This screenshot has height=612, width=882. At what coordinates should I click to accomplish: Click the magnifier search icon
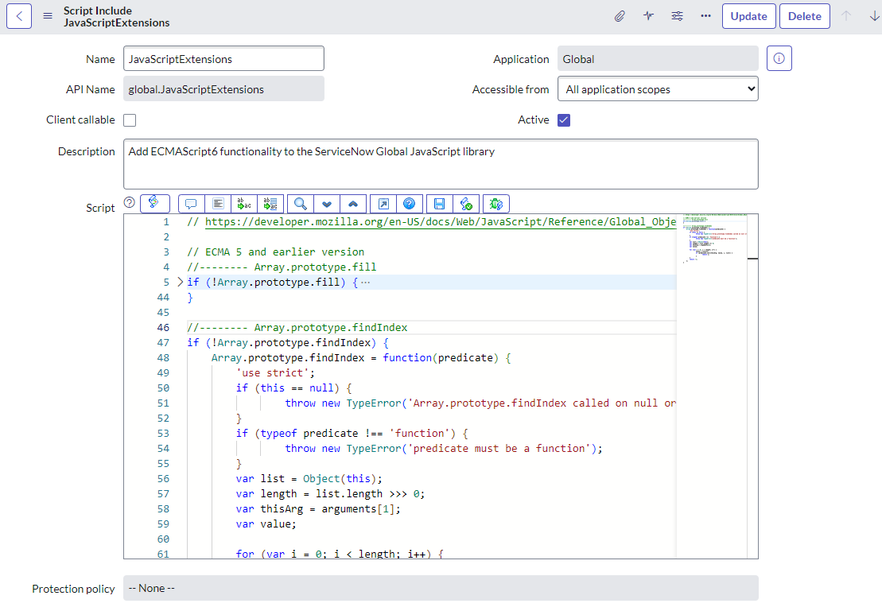click(300, 204)
